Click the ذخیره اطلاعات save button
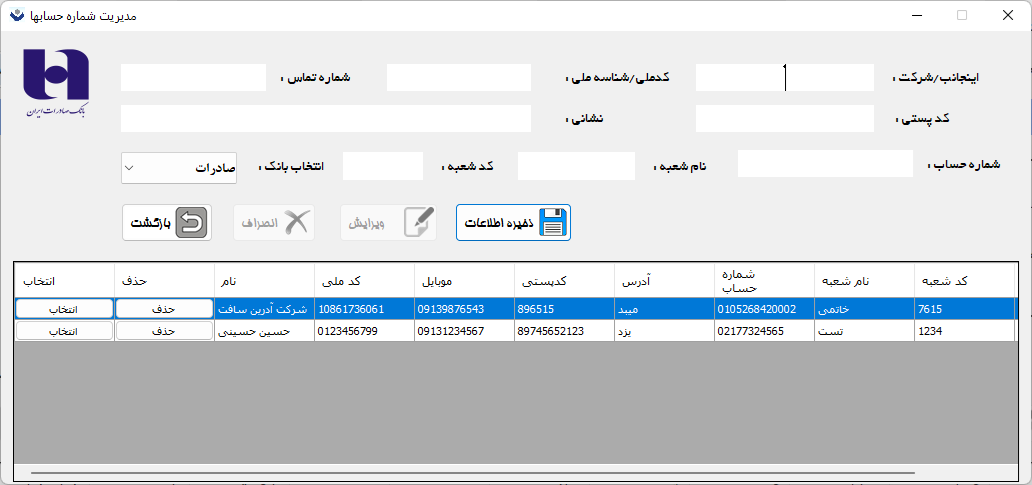1032x485 pixels. click(x=513, y=222)
